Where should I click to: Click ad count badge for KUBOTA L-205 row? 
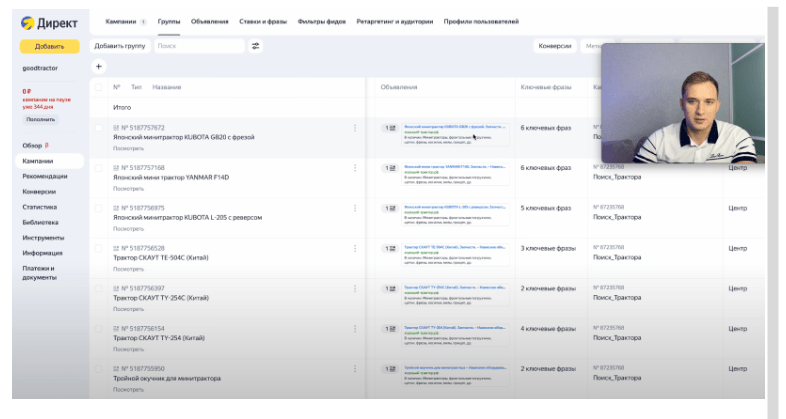pos(390,208)
